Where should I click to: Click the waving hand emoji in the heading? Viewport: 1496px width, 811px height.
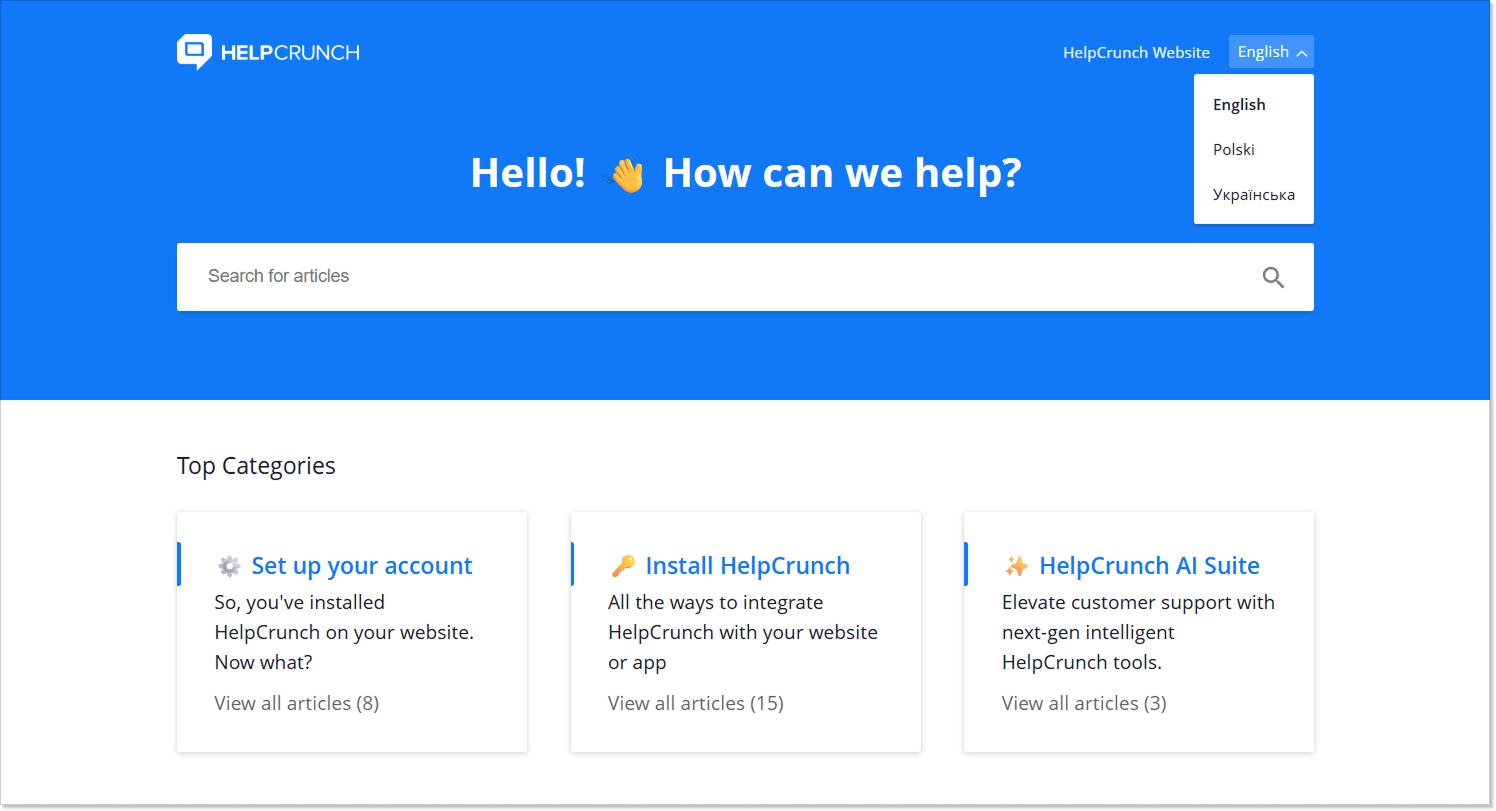626,172
